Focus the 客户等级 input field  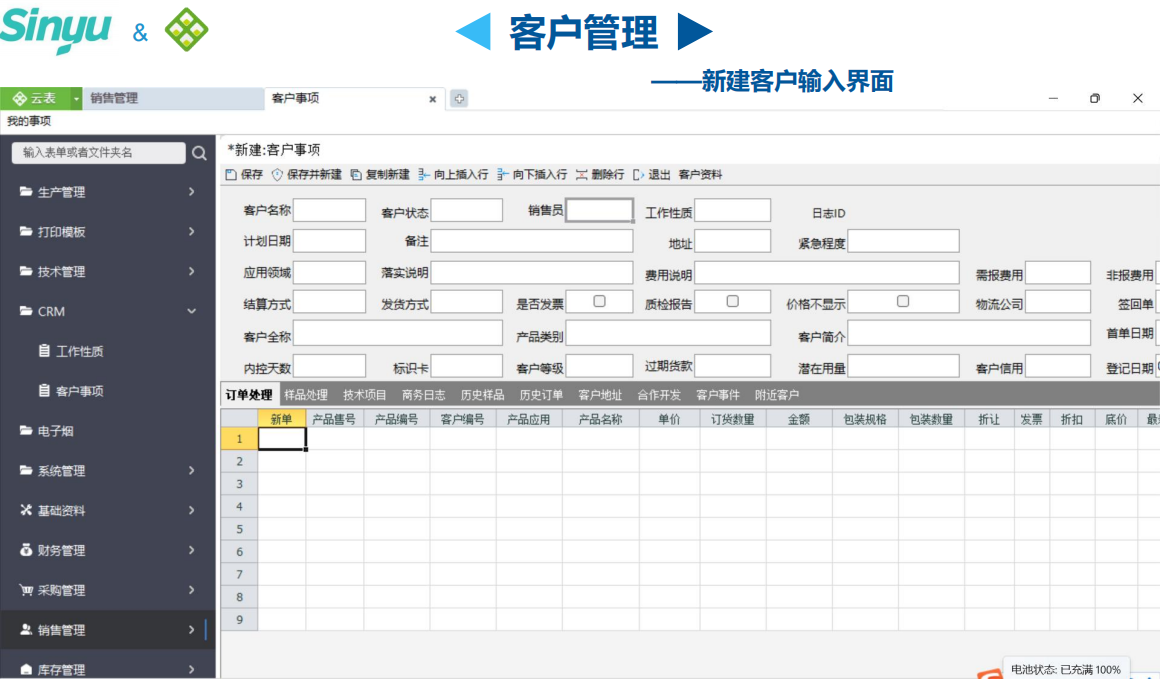pyautogui.click(x=600, y=365)
